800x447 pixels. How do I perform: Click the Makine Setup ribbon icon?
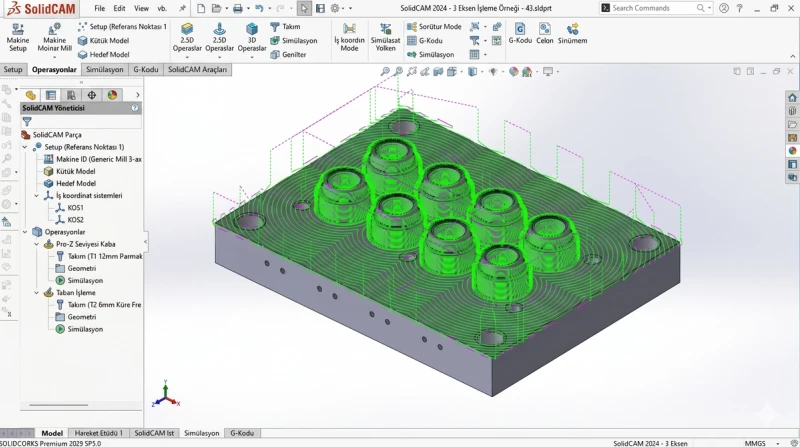click(x=18, y=37)
